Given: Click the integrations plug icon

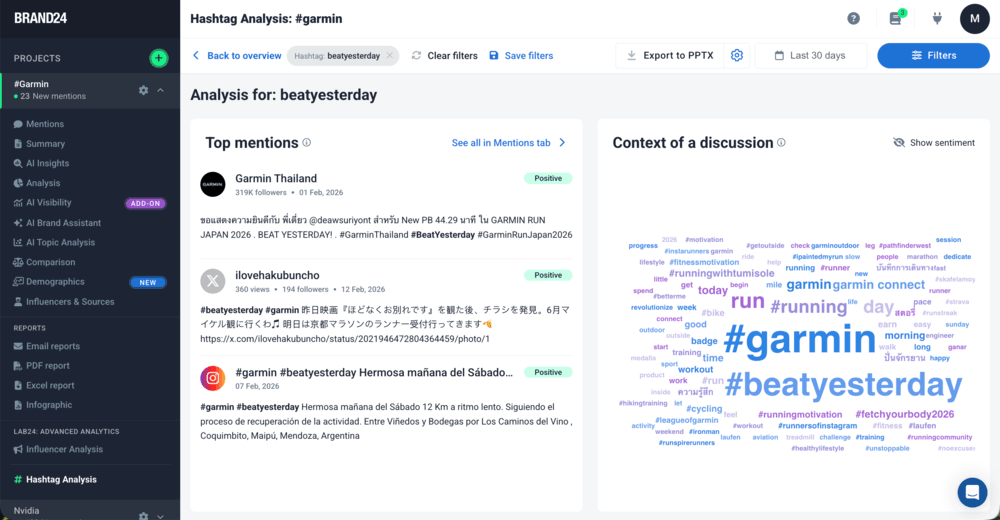Looking at the screenshot, I should coord(937,18).
